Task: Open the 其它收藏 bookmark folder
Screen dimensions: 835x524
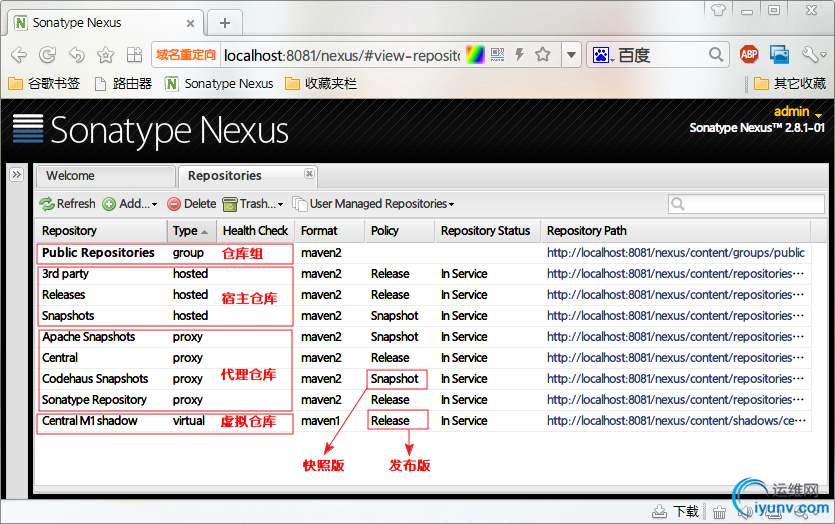Action: click(790, 84)
